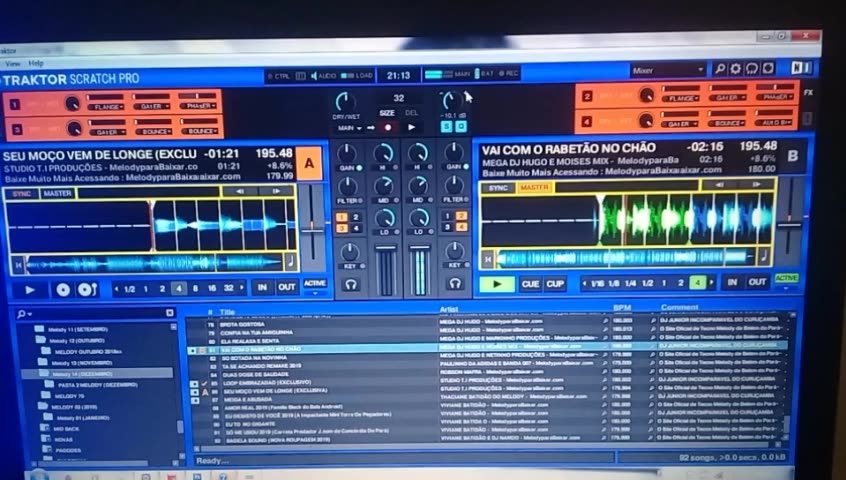Toggle MASTER on Deck A
Viewport: 846px width, 480px height.
(x=58, y=193)
